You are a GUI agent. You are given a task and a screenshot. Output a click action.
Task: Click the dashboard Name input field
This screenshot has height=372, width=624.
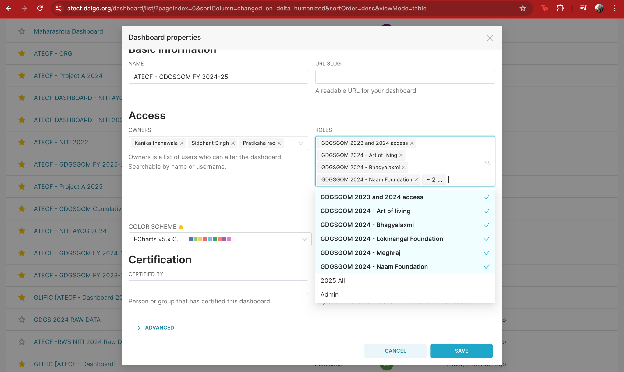(218, 76)
